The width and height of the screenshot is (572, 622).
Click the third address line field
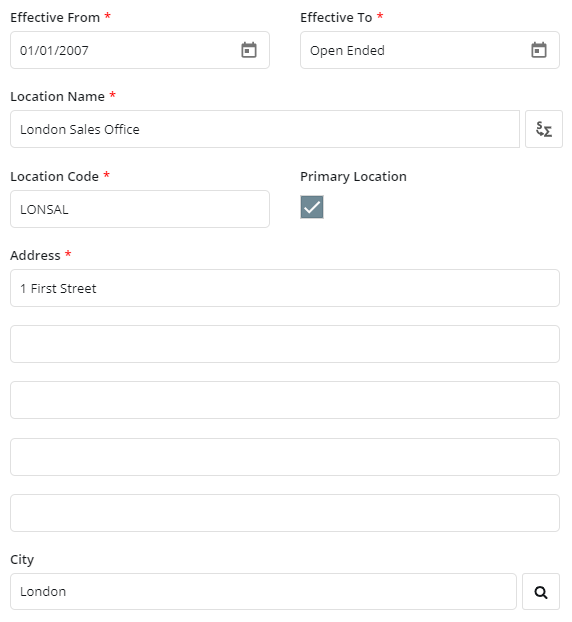tap(285, 400)
